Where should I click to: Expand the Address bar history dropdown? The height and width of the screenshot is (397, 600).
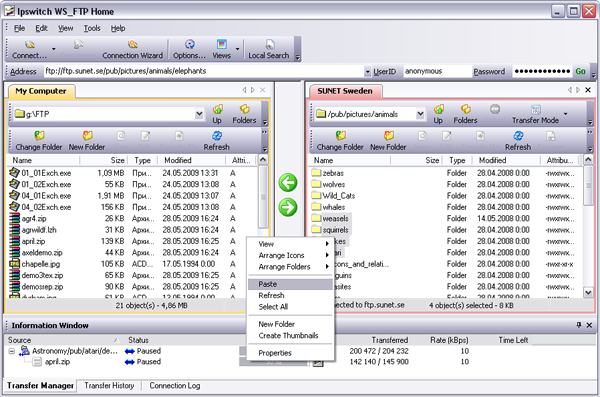(x=367, y=72)
